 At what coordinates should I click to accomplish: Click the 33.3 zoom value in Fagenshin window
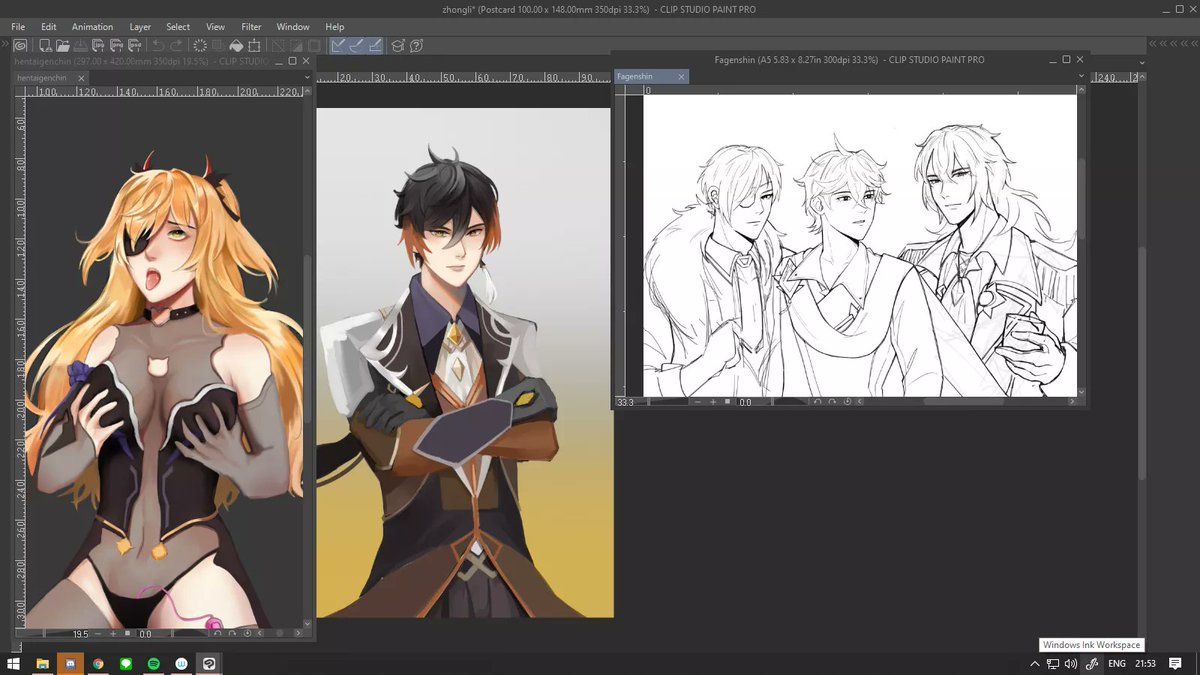(x=625, y=402)
